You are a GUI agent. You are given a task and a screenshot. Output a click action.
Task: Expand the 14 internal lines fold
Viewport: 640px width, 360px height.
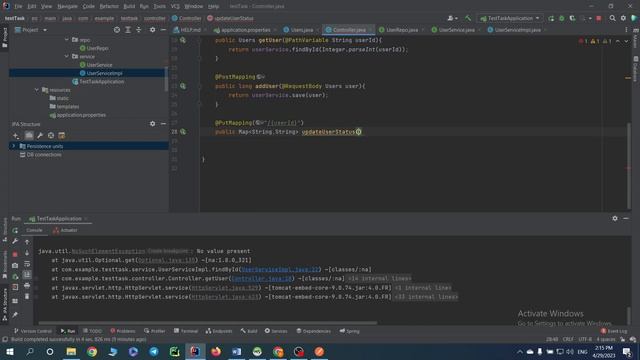pos(379,279)
